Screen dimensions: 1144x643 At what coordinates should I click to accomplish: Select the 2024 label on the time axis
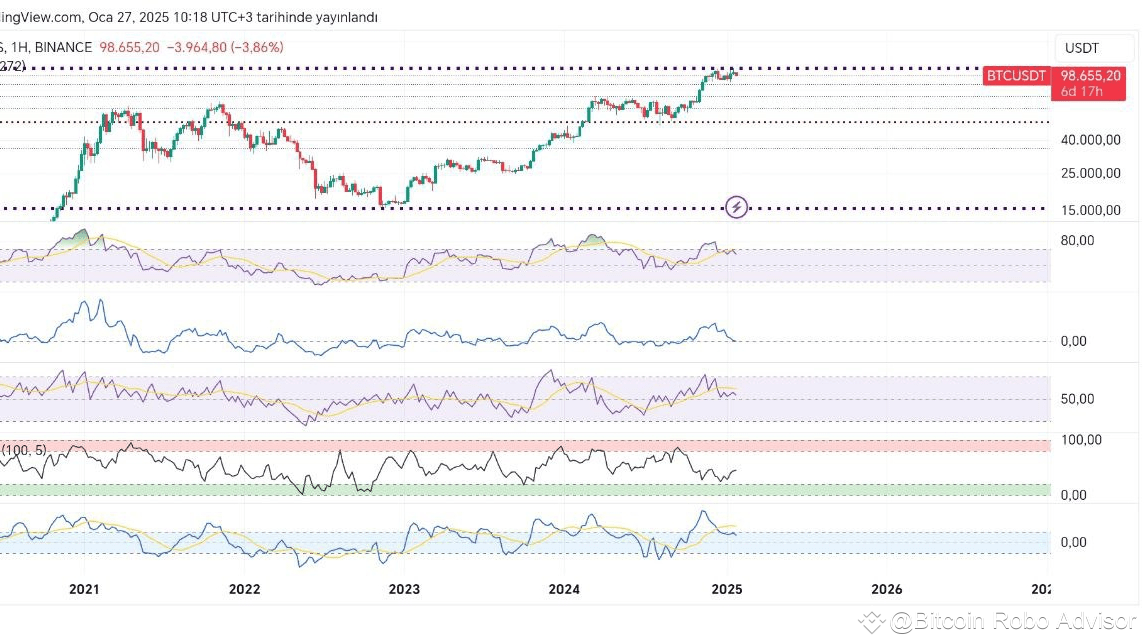tap(564, 589)
